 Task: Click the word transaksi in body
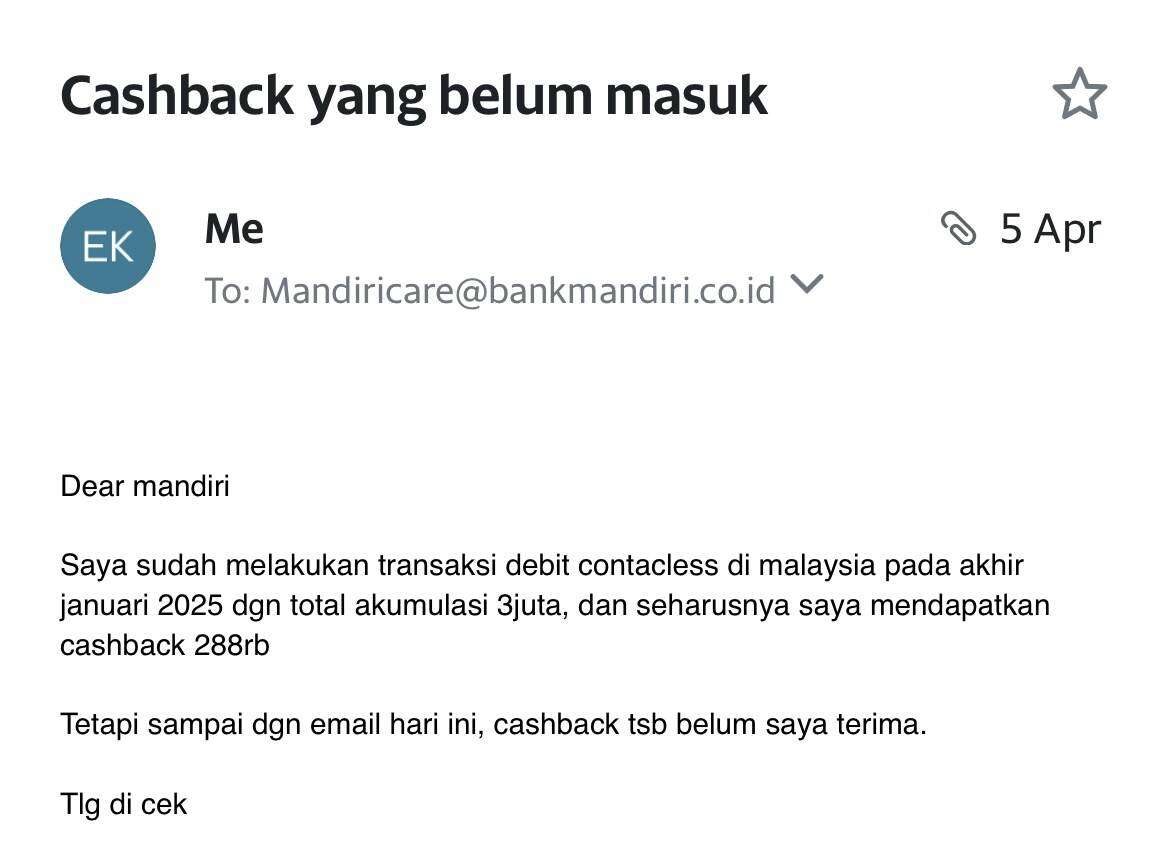tap(437, 566)
